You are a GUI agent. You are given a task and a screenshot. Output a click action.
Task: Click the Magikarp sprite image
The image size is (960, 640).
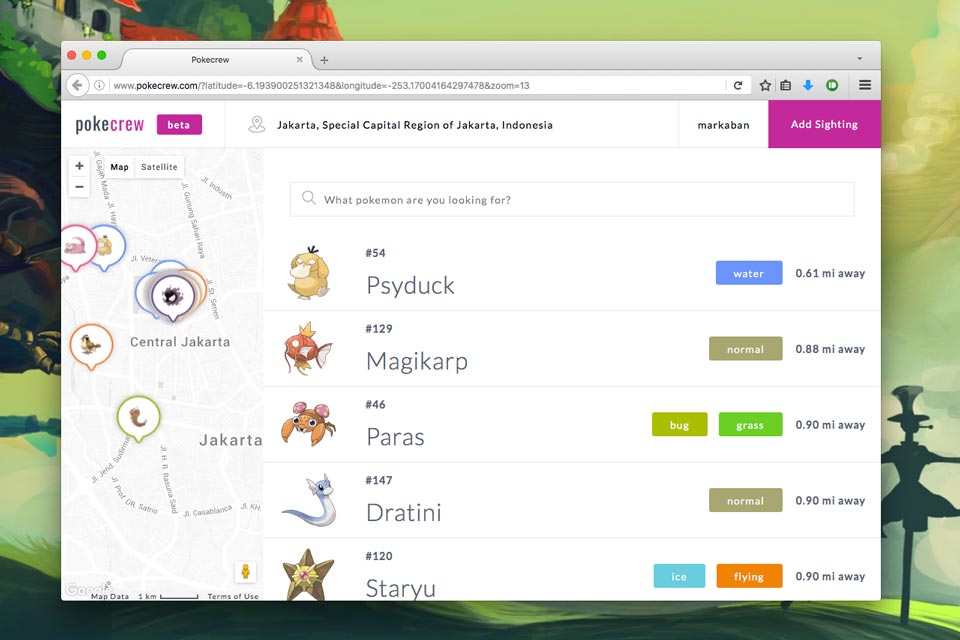[x=307, y=348]
